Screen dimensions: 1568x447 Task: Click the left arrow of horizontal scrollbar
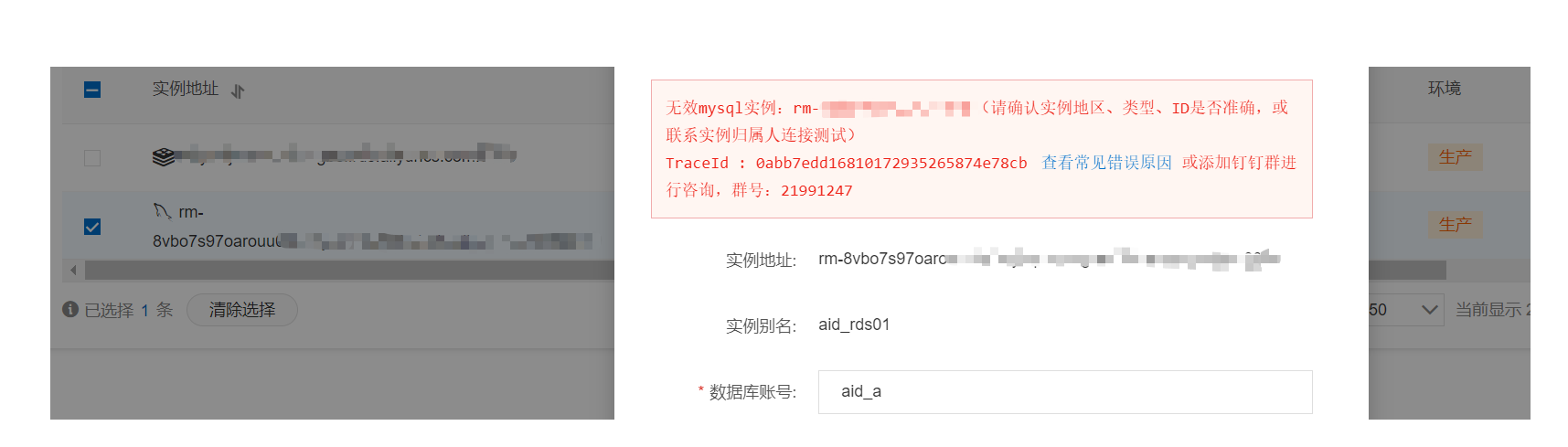coord(74,270)
